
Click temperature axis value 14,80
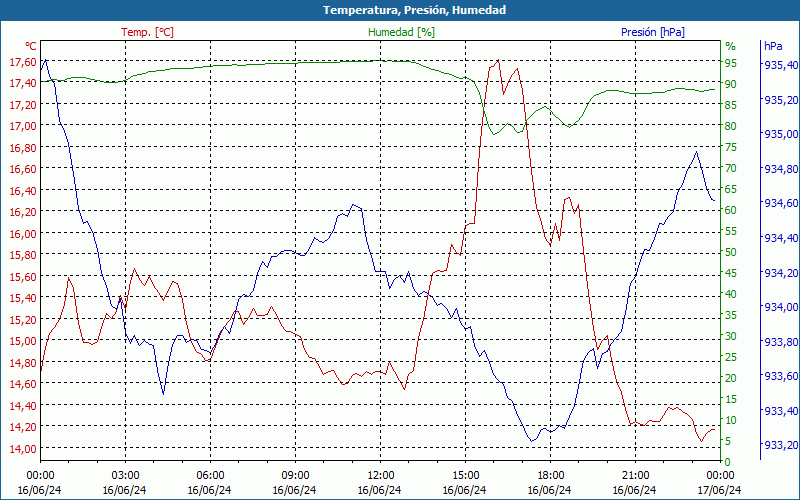(x=23, y=362)
